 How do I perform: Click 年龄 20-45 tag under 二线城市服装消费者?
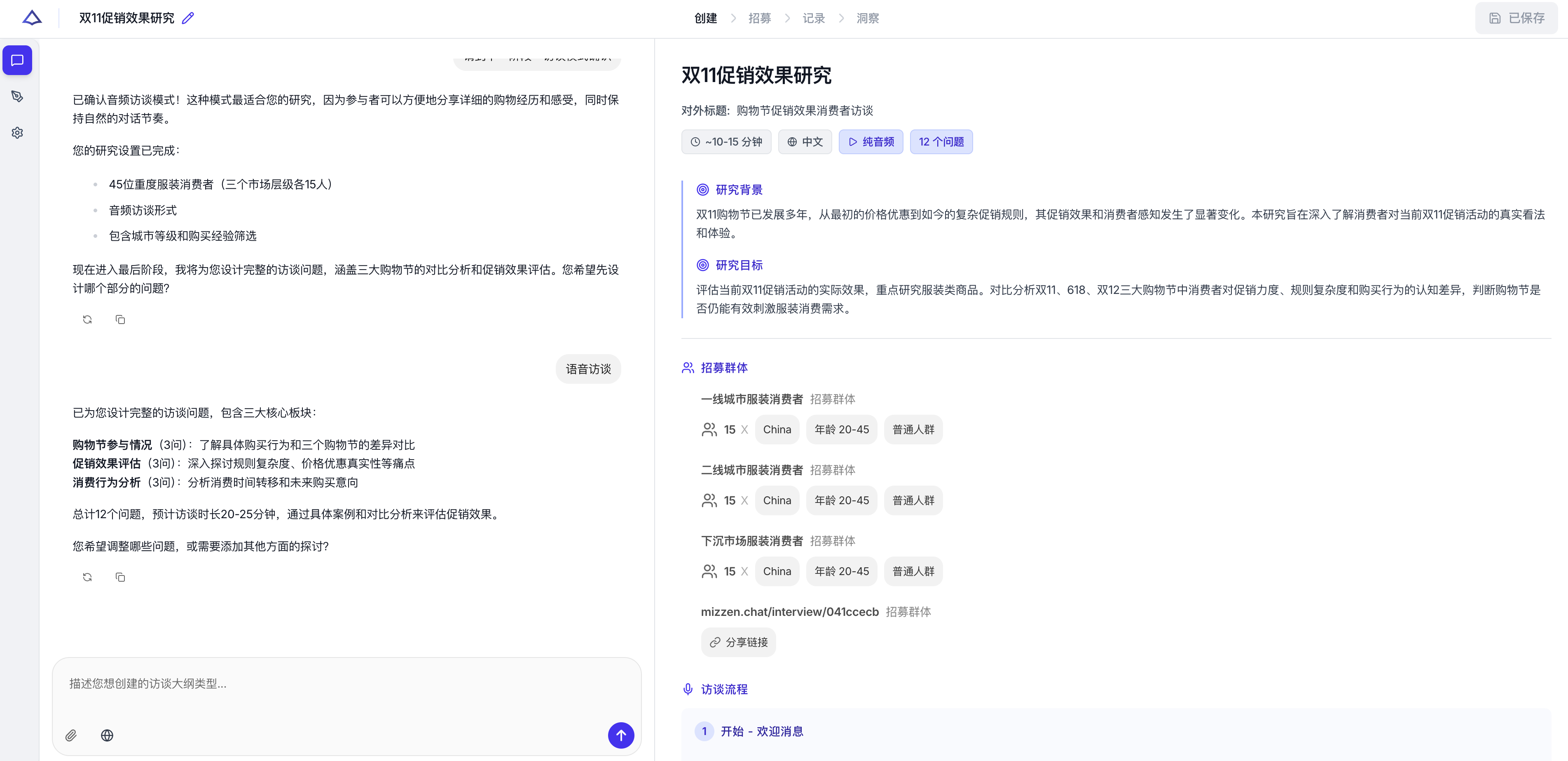click(x=841, y=500)
